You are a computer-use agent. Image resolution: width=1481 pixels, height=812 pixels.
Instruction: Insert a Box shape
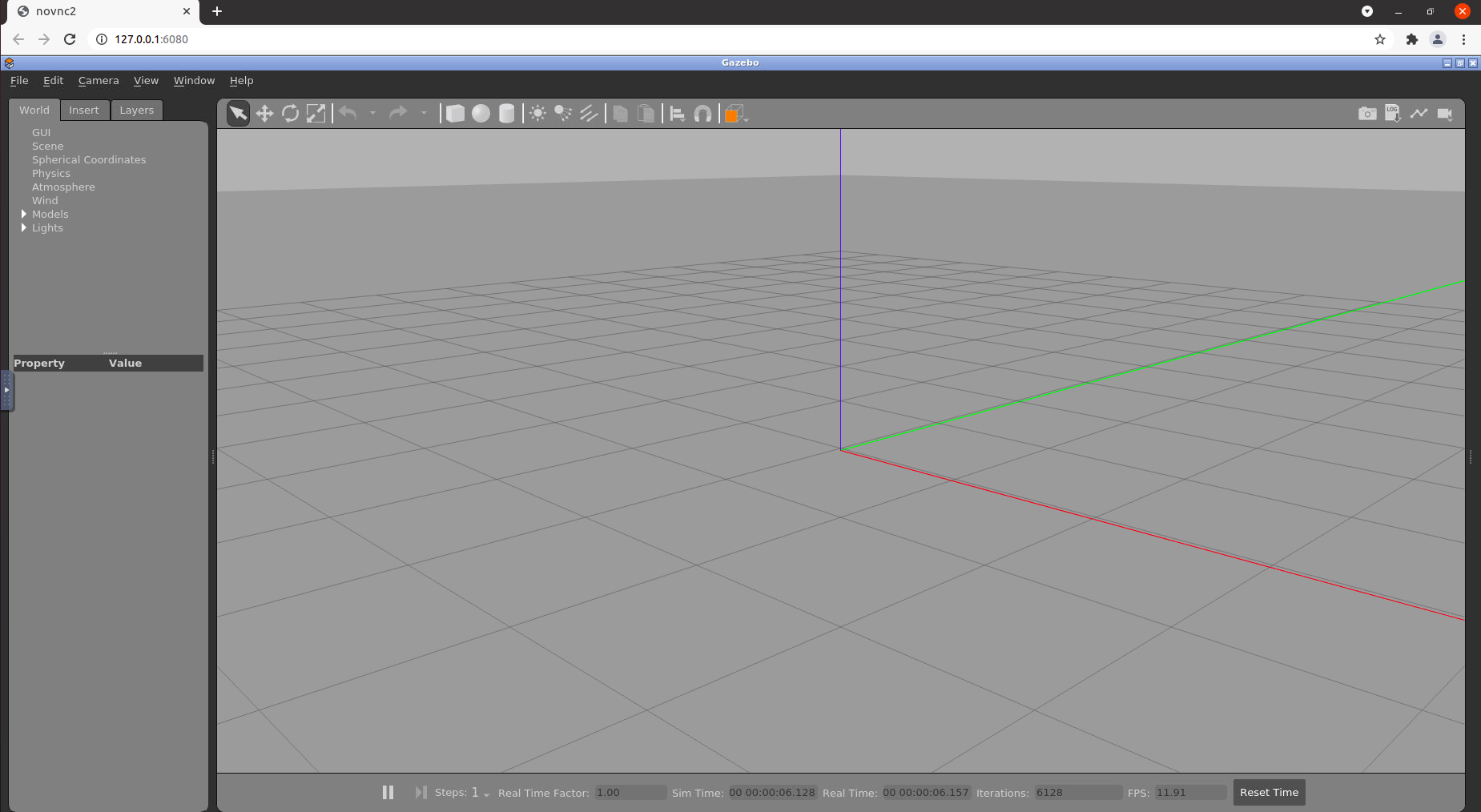455,114
